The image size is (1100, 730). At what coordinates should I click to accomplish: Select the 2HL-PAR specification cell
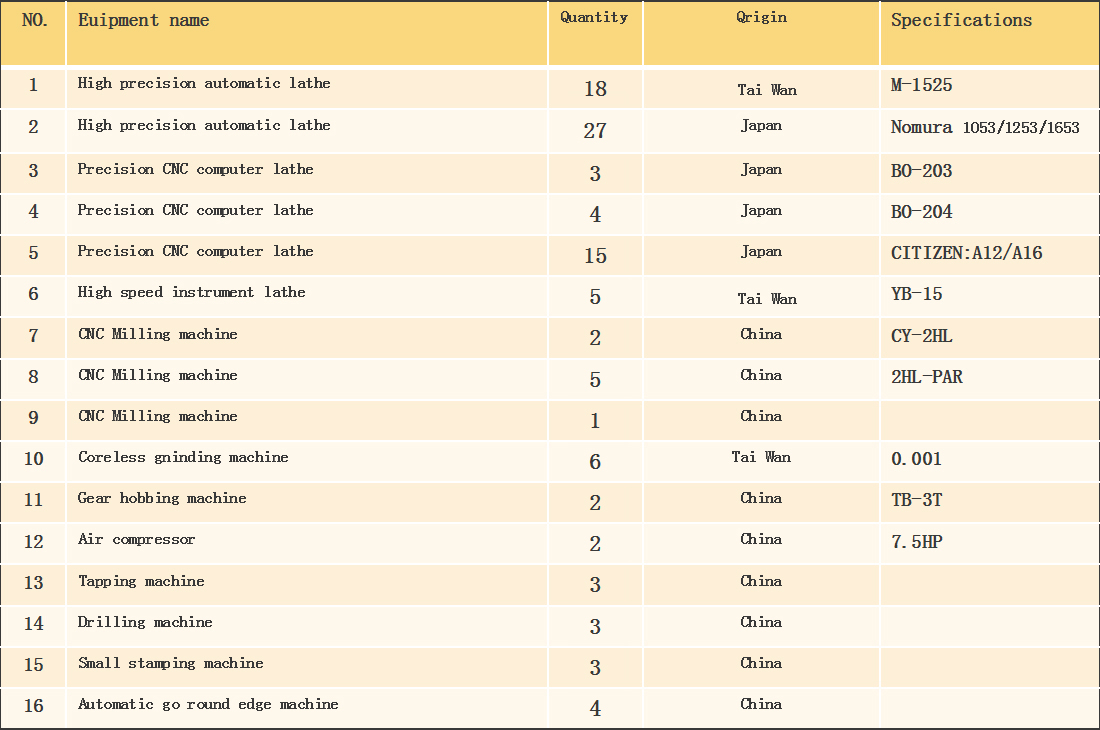927,377
